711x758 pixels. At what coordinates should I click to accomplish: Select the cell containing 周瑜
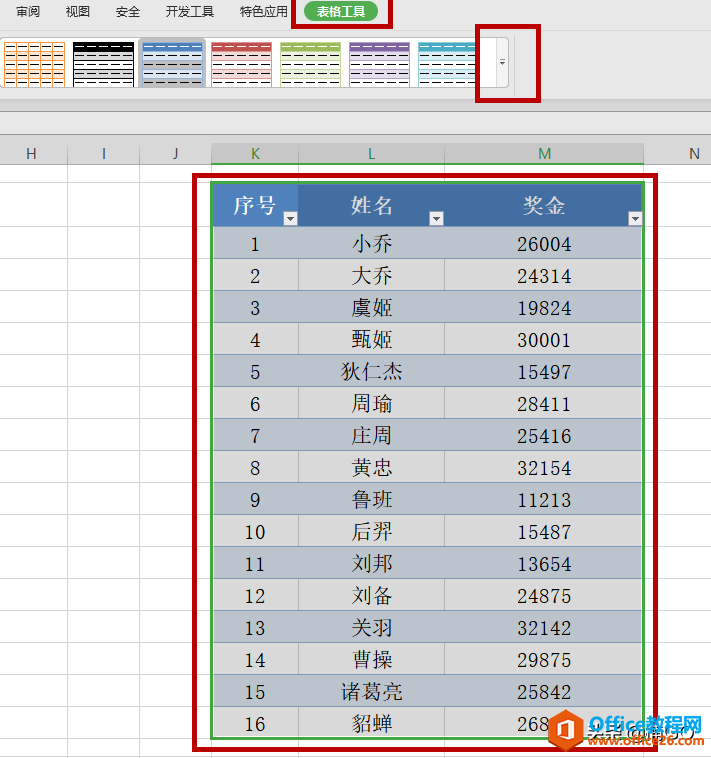pyautogui.click(x=371, y=403)
